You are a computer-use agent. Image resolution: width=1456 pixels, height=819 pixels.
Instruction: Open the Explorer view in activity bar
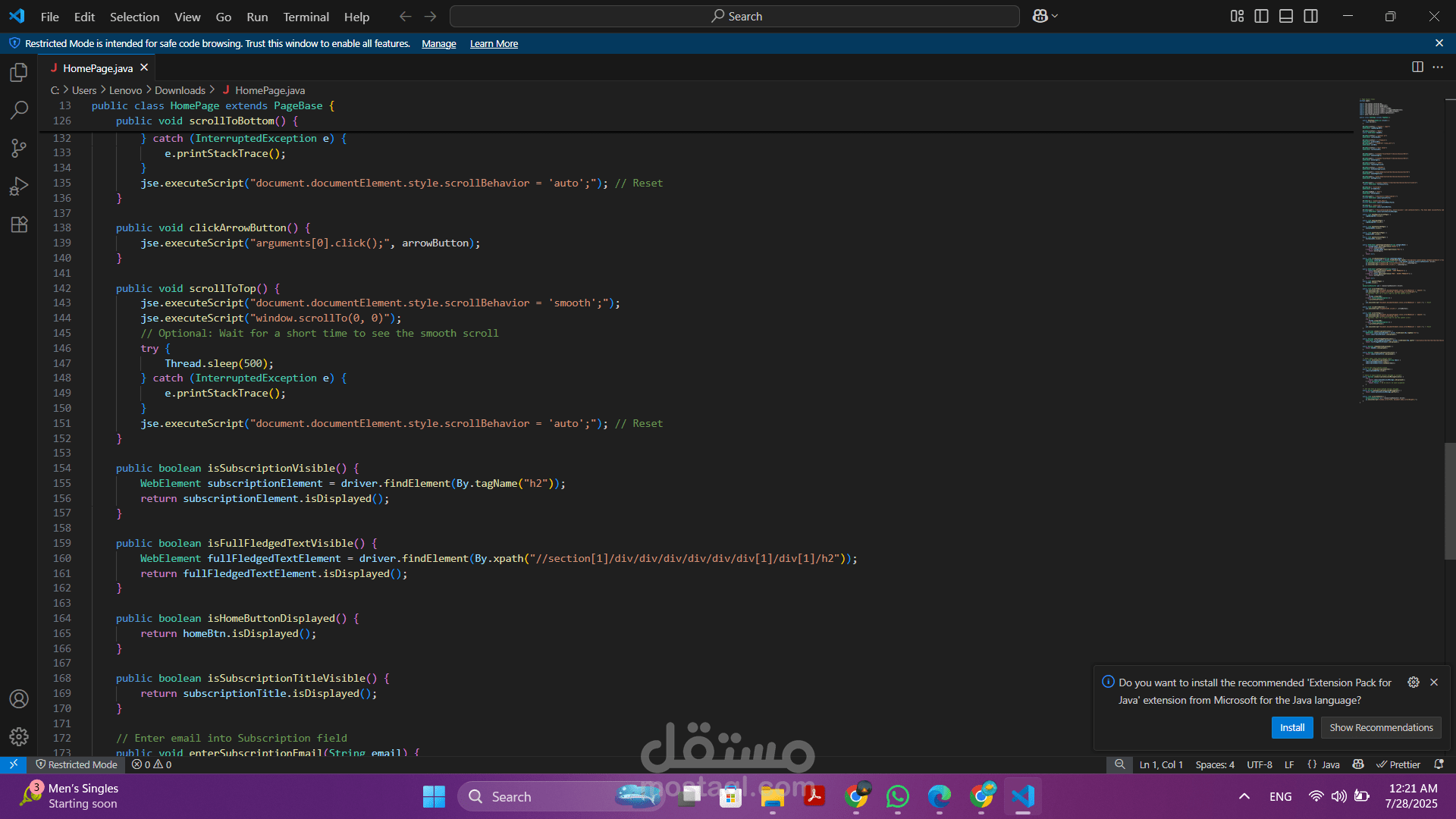click(x=19, y=73)
